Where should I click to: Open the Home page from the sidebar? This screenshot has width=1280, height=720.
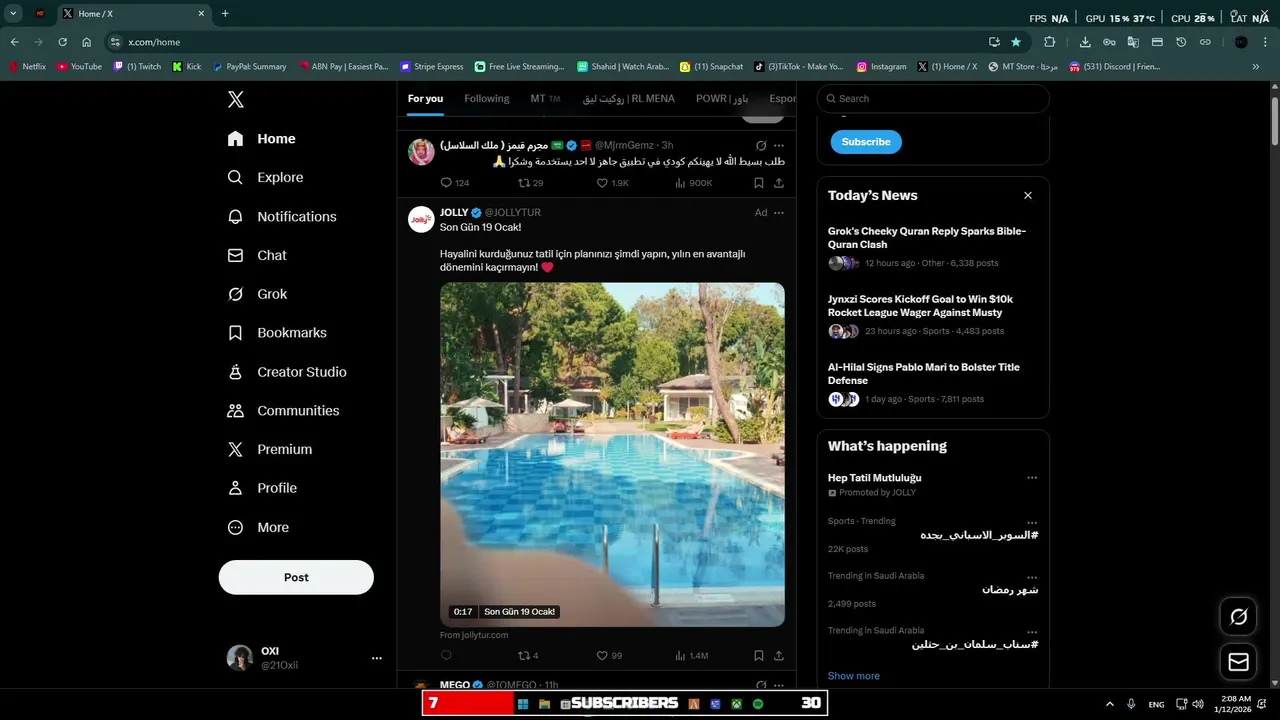click(261, 139)
